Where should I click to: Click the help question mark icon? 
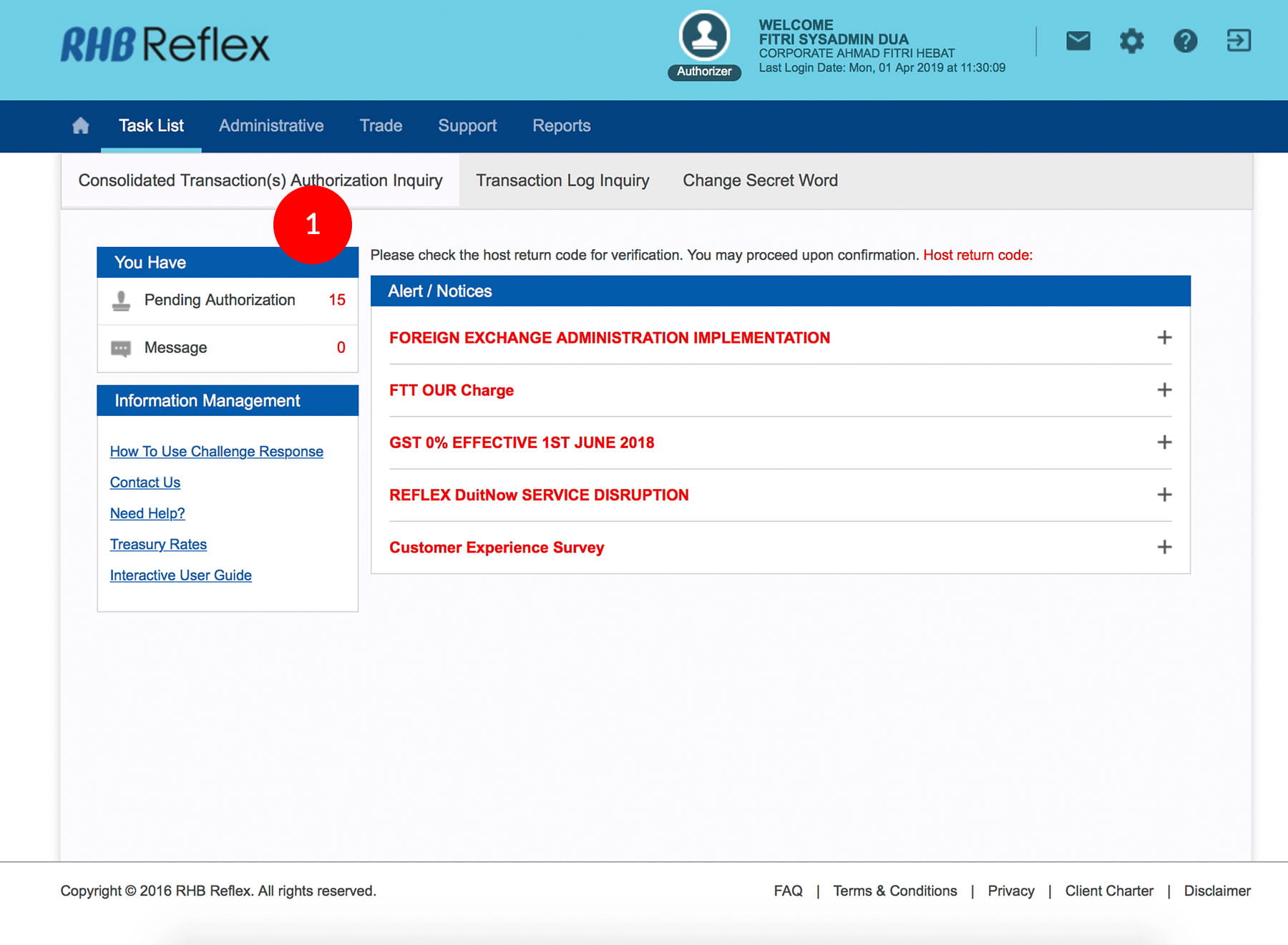(x=1185, y=41)
